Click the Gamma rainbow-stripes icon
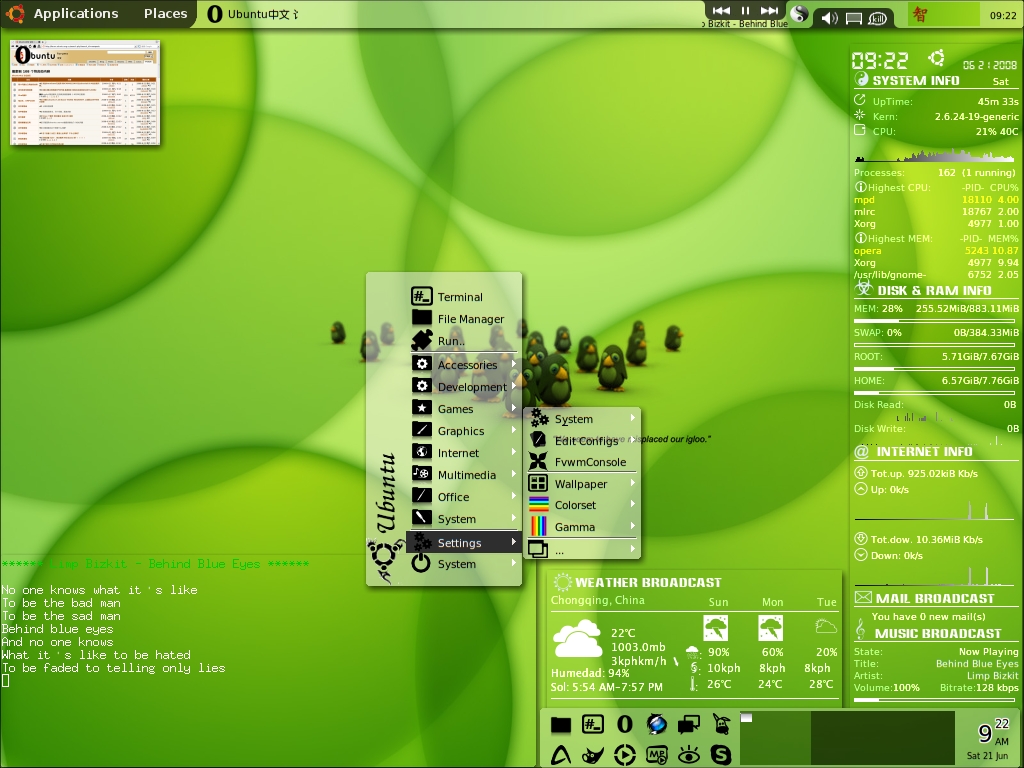This screenshot has width=1024, height=768. (538, 526)
